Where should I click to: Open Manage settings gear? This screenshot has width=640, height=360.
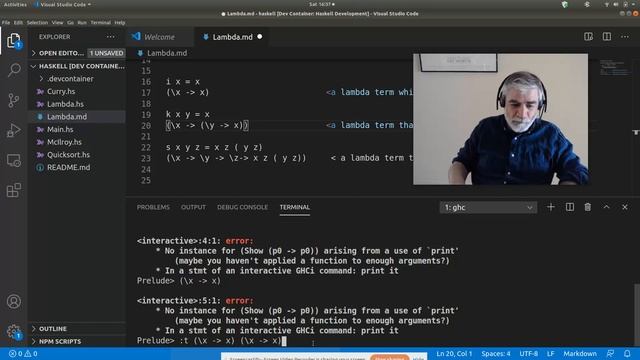[x=13, y=331]
